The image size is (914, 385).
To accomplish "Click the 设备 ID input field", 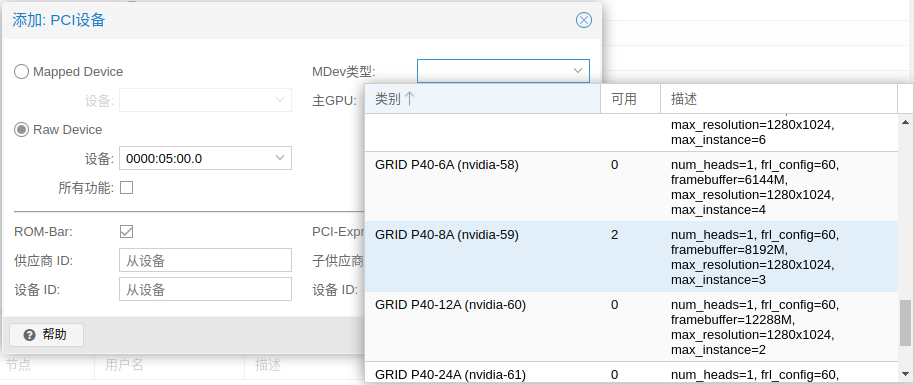I will point(205,289).
